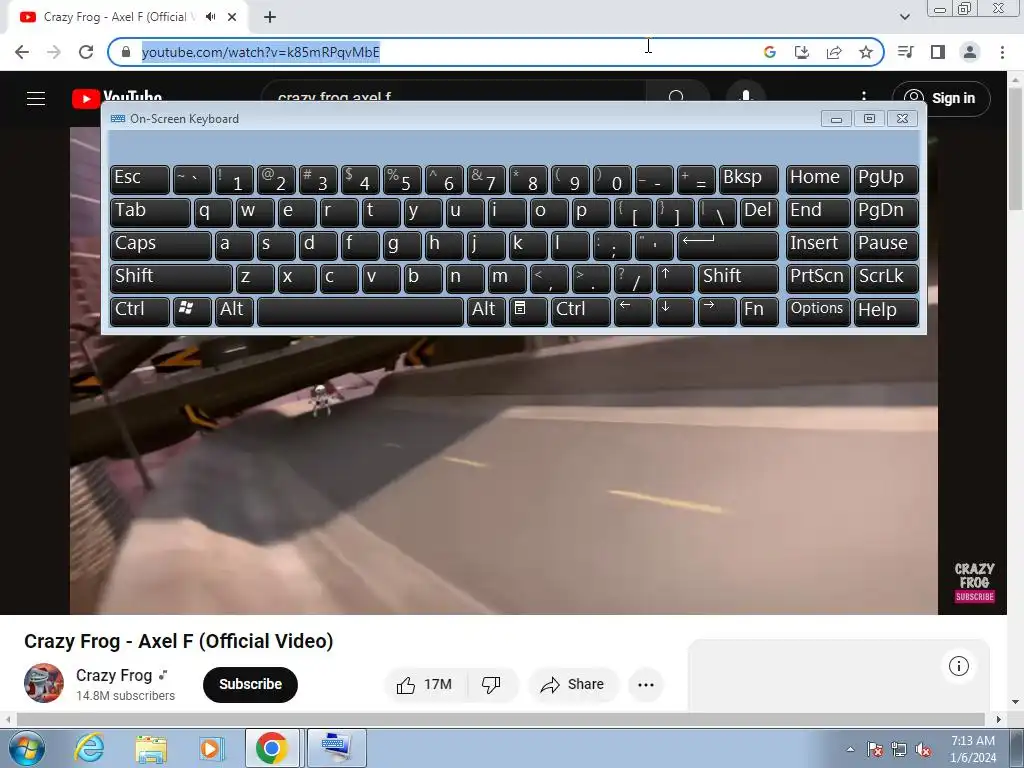Viewport: 1024px width, 768px height.
Task: Open Windows Explorer folder on taskbar
Action: pos(151,748)
